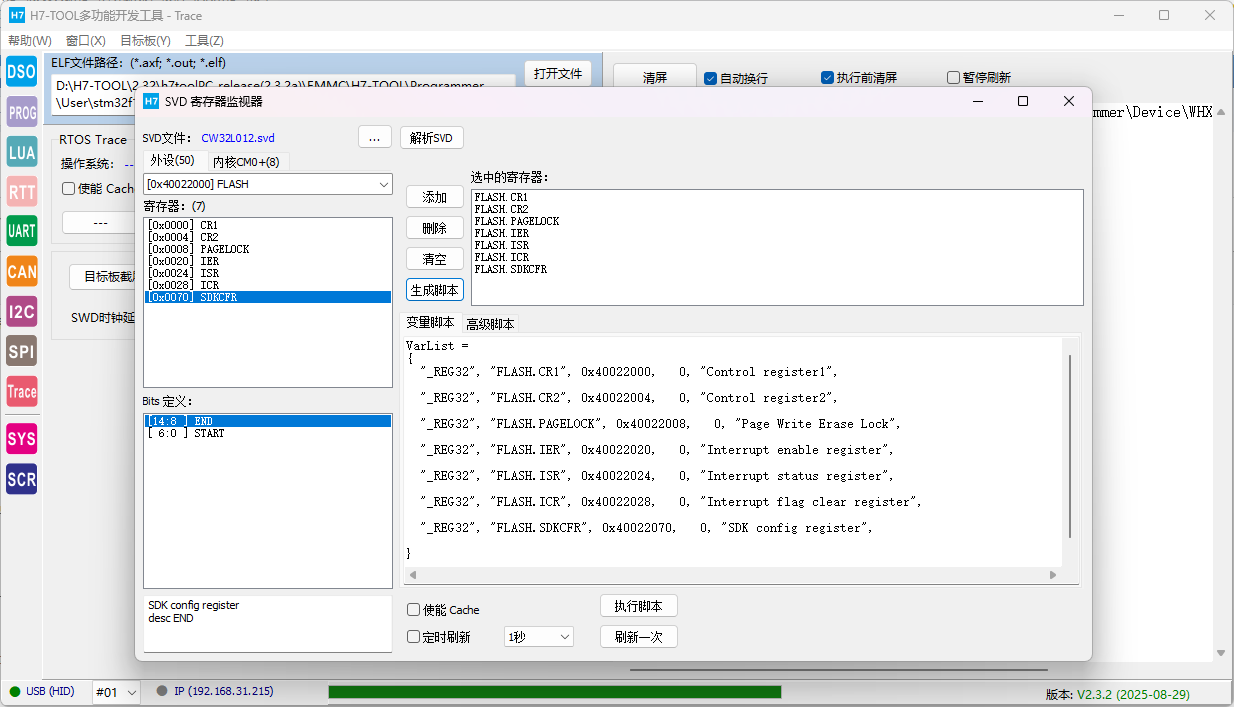Image resolution: width=1234 pixels, height=707 pixels.
Task: Click the script area vertical scrollbar
Action: (1071, 445)
